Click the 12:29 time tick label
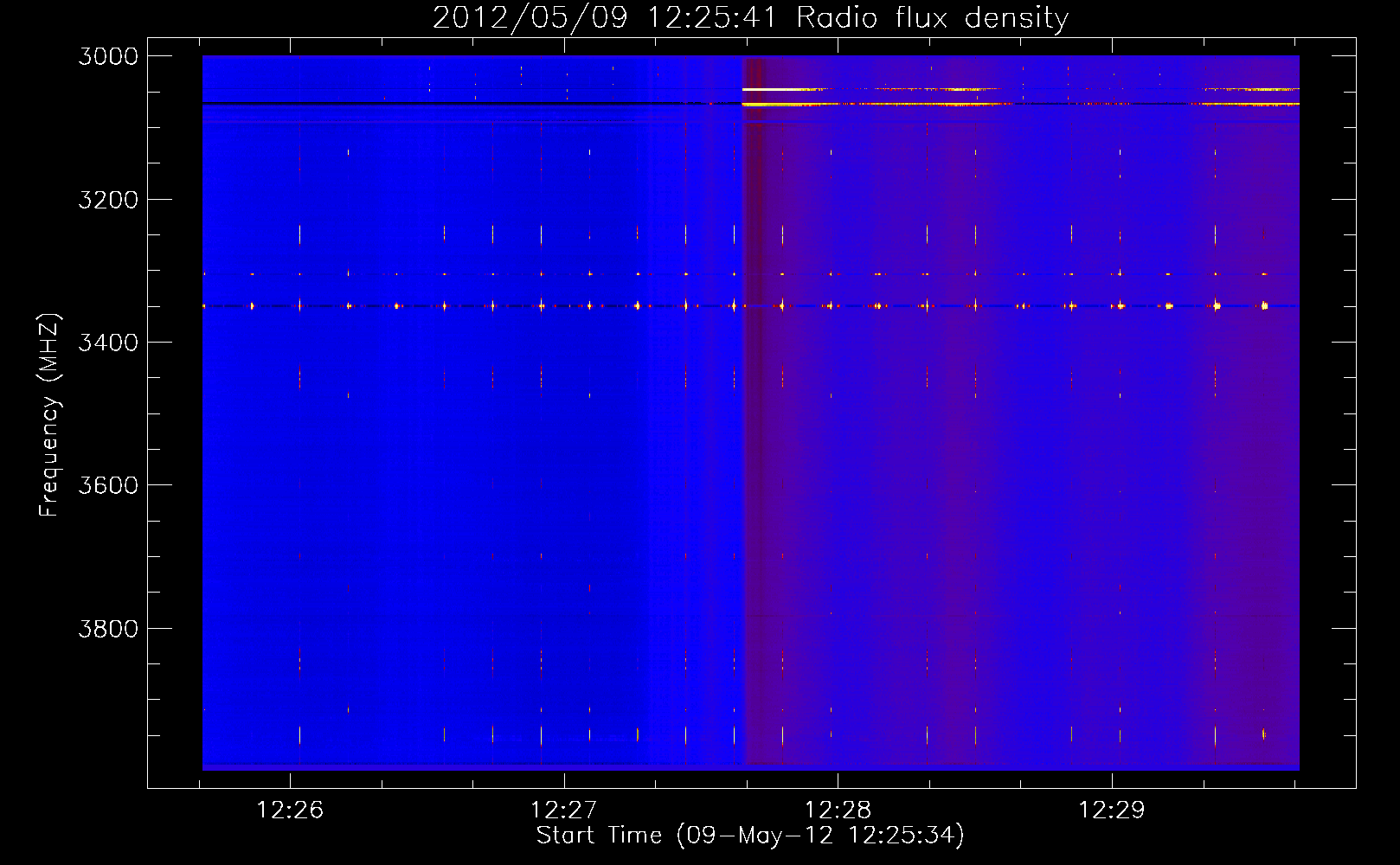Viewport: 1400px width, 865px height. 1111,810
